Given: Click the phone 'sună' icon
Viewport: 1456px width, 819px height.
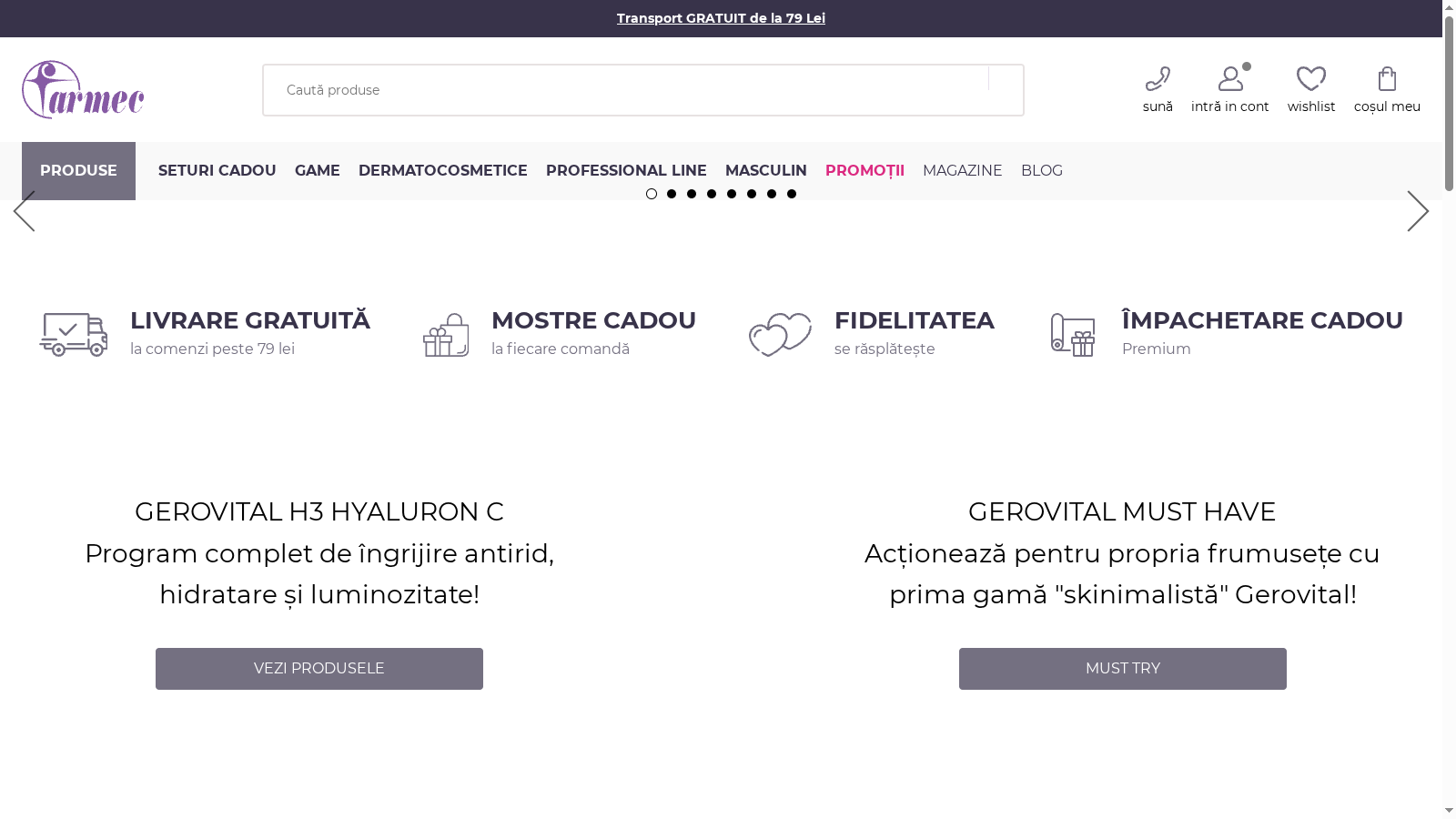Looking at the screenshot, I should pyautogui.click(x=1158, y=79).
